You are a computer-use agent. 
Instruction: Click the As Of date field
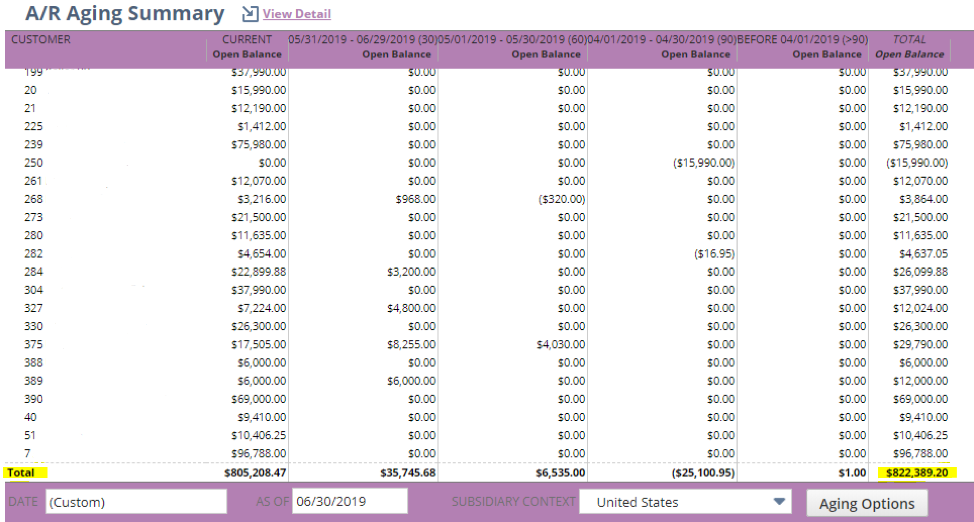coord(349,502)
